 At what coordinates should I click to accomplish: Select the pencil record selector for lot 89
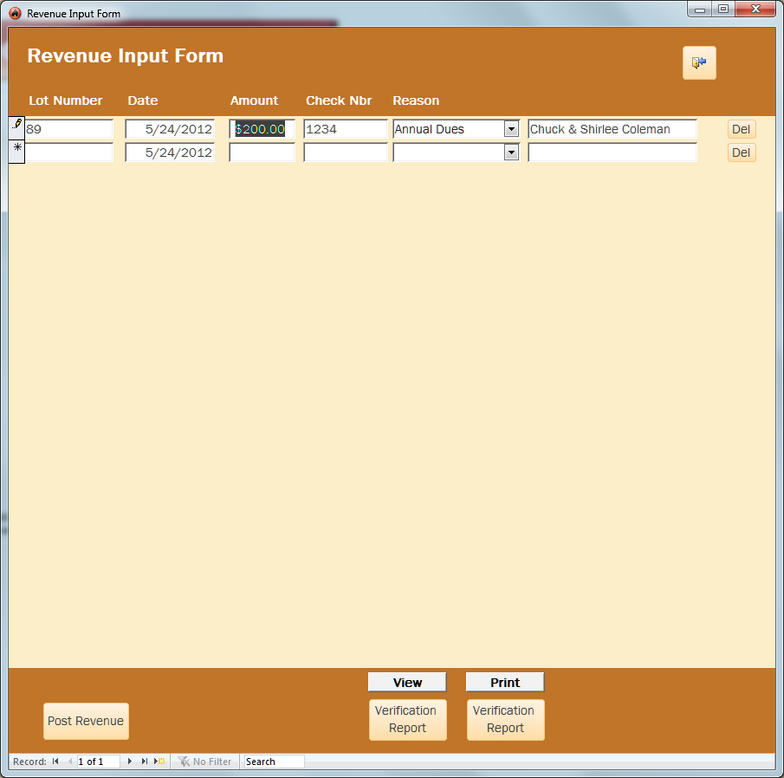(x=16, y=128)
